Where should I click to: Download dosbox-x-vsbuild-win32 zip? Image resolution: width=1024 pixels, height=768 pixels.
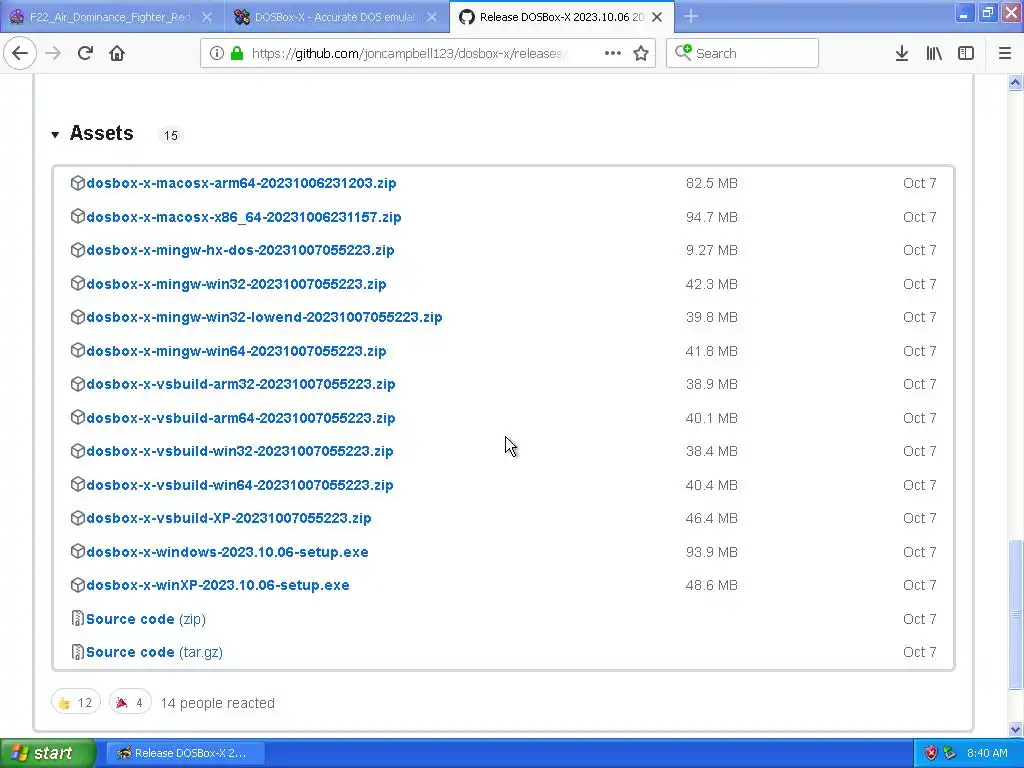[x=240, y=451]
